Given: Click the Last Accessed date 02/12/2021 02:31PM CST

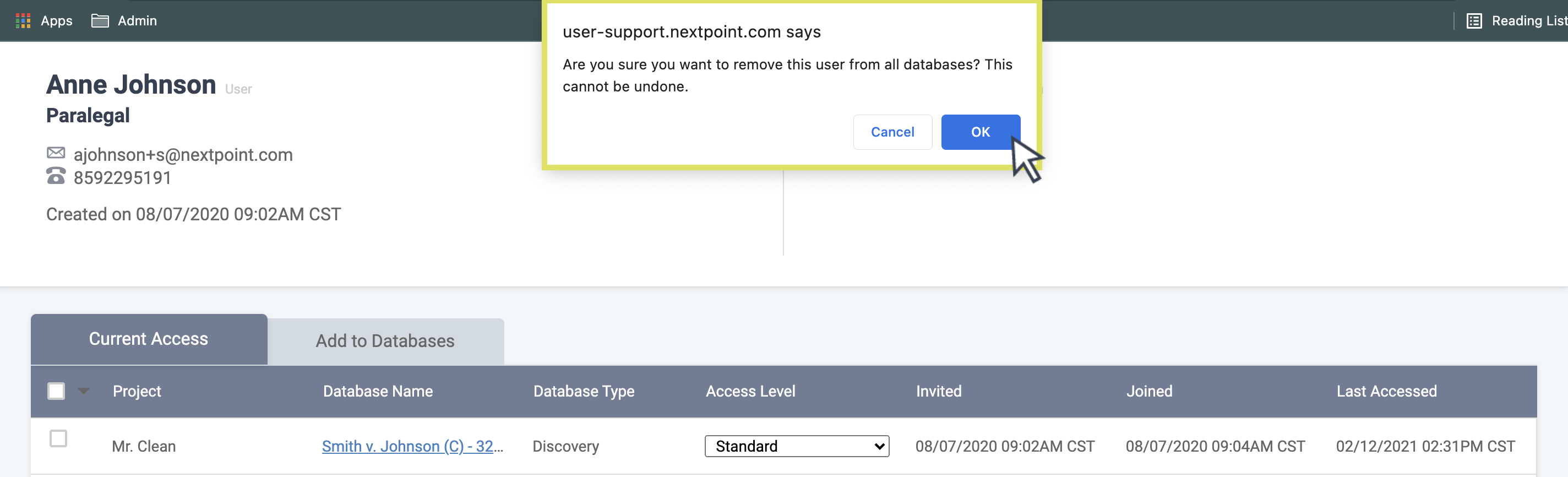Looking at the screenshot, I should click(1425, 447).
